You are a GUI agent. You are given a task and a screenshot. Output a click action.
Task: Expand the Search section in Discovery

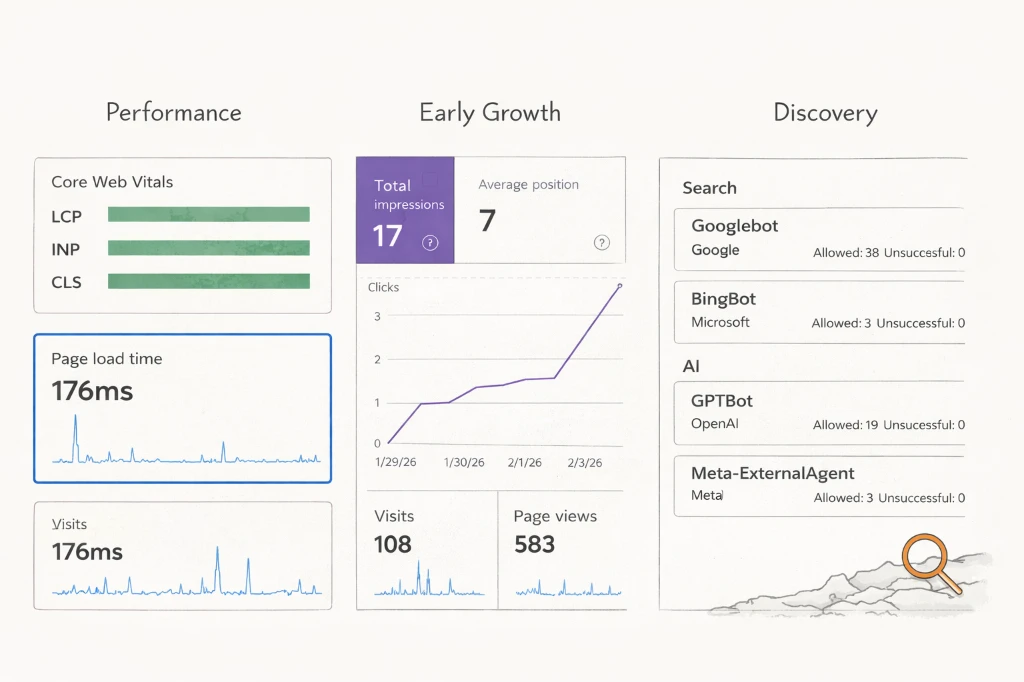click(709, 188)
